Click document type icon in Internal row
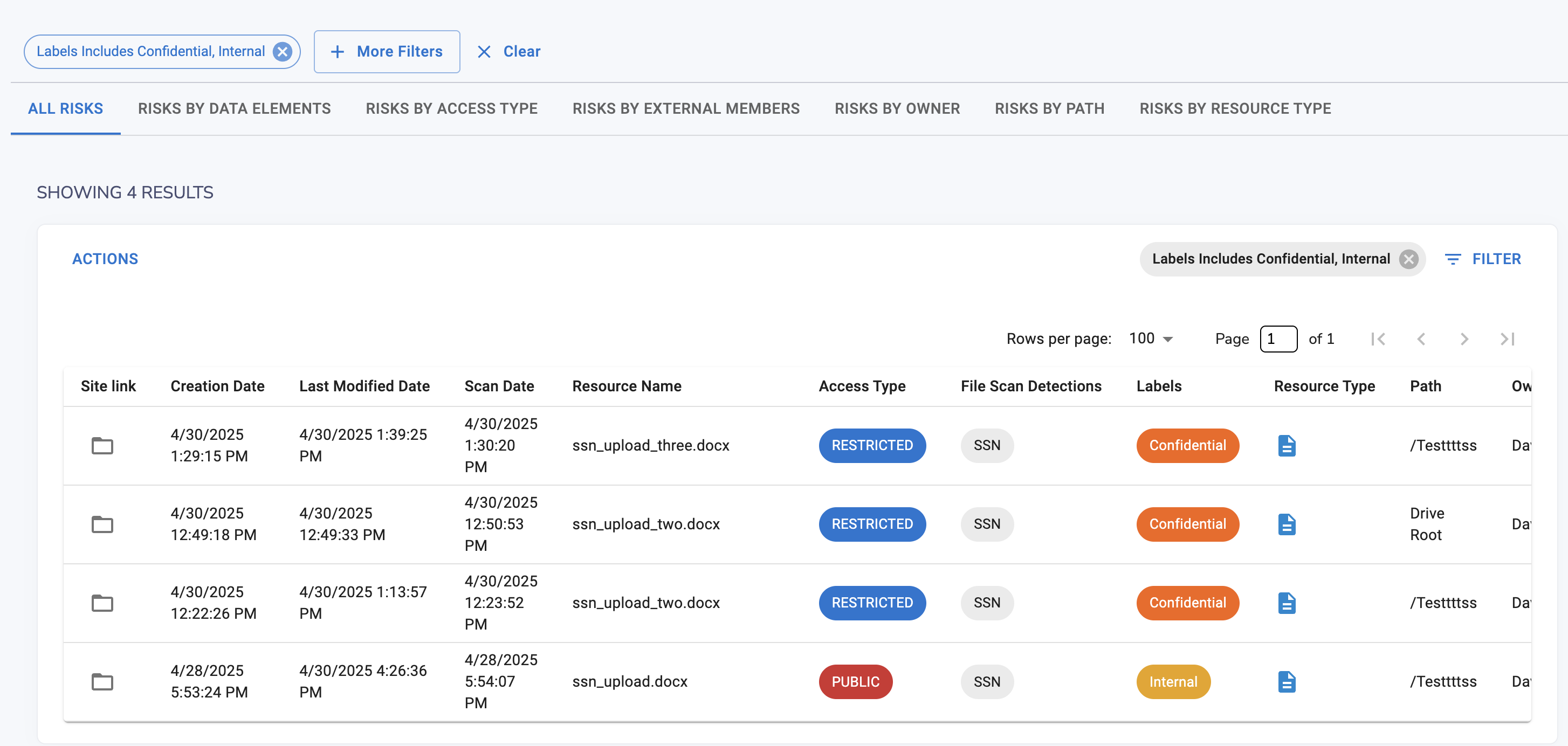Viewport: 1568px width, 746px height. [1286, 681]
